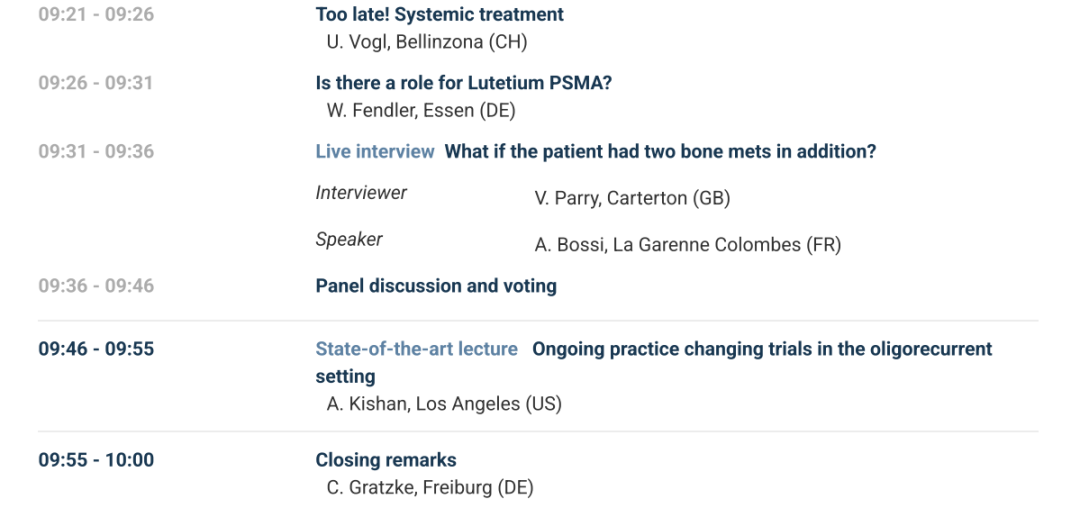Open the 'two bone mets' interview title

[x=660, y=152]
